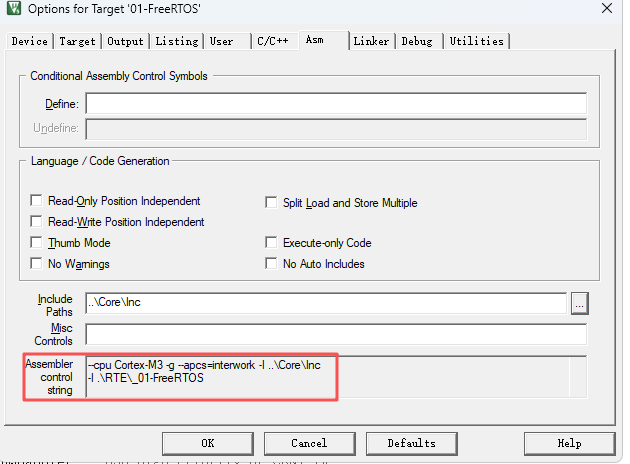Open the Listing tab
This screenshot has width=630, height=464.
[x=177, y=41]
